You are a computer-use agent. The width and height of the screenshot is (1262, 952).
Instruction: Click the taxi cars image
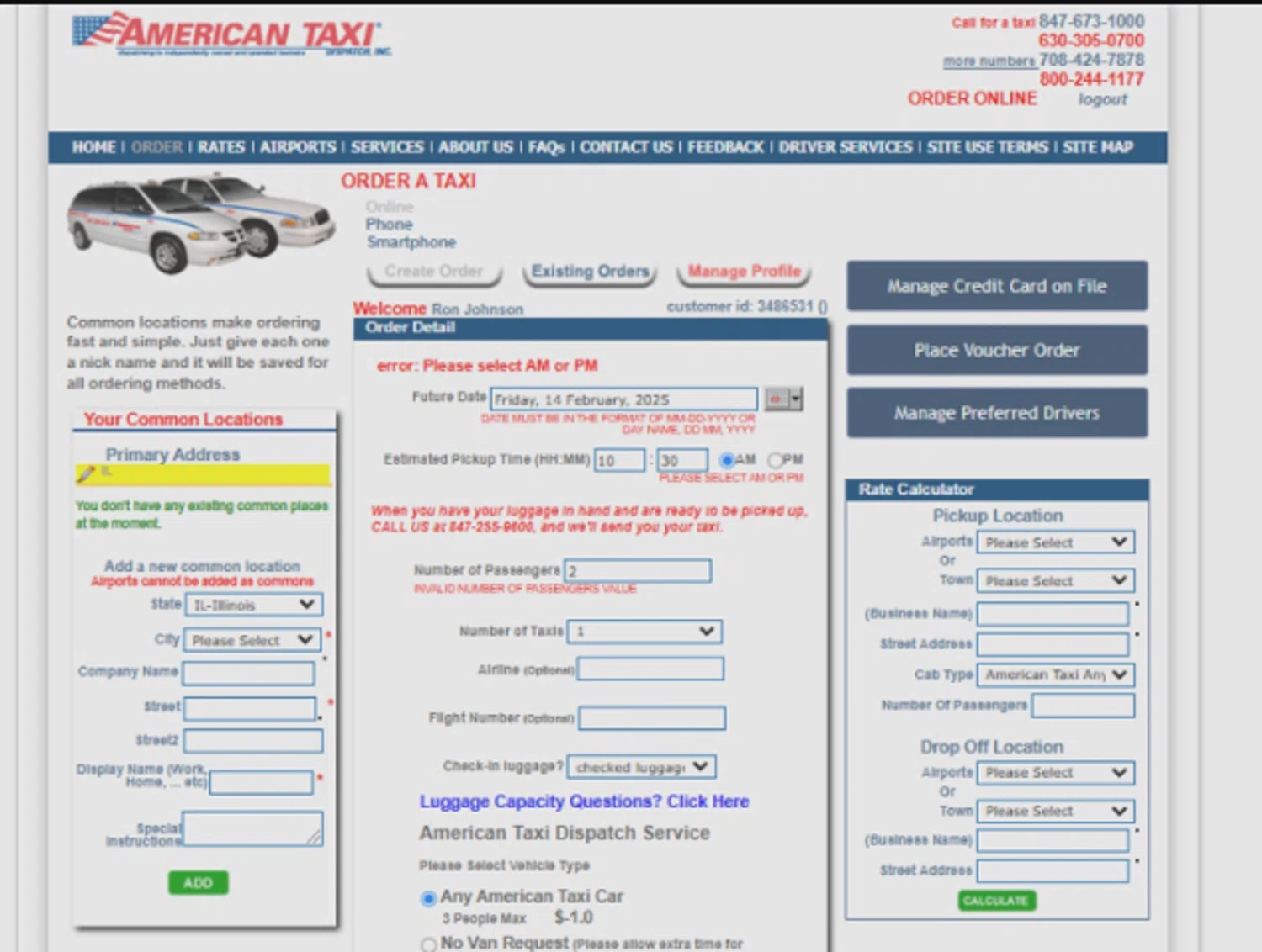tap(200, 222)
